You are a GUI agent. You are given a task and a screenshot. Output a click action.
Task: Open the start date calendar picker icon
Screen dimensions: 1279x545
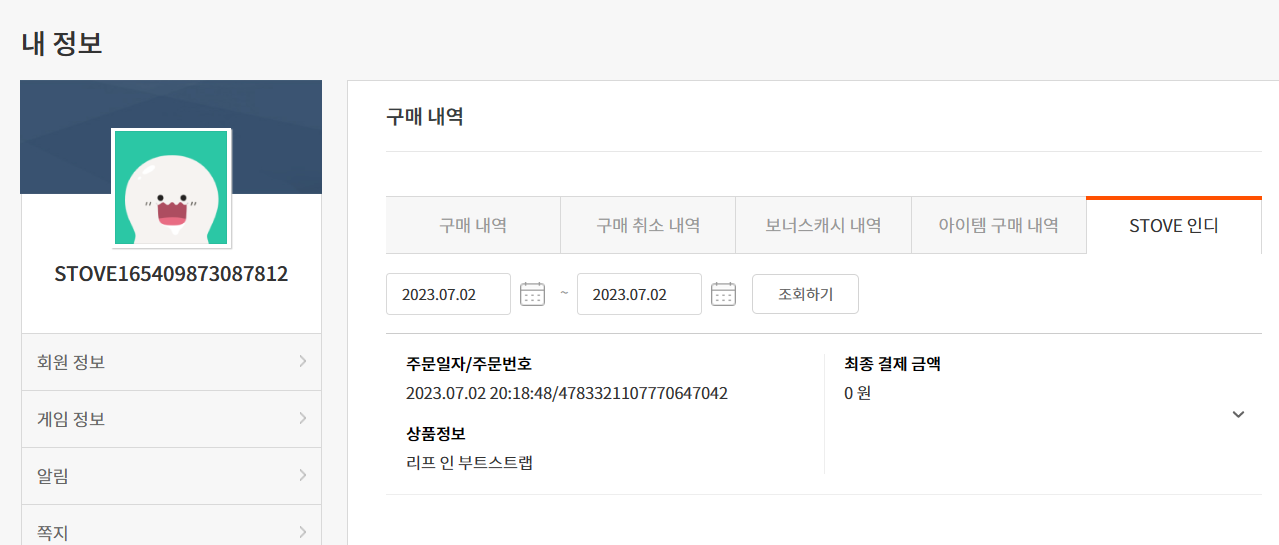[x=532, y=294]
